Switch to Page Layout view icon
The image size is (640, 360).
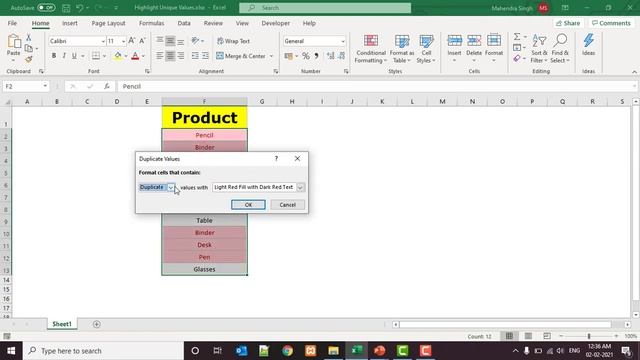pyautogui.click(x=528, y=336)
